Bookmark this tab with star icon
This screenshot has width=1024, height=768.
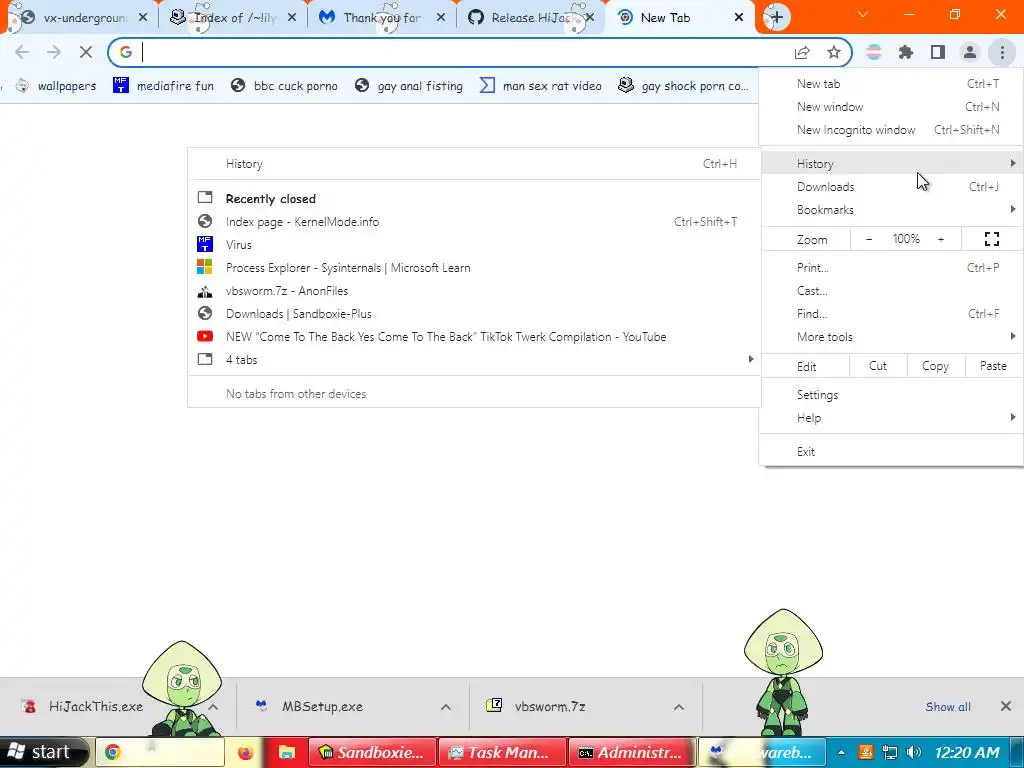tap(834, 52)
